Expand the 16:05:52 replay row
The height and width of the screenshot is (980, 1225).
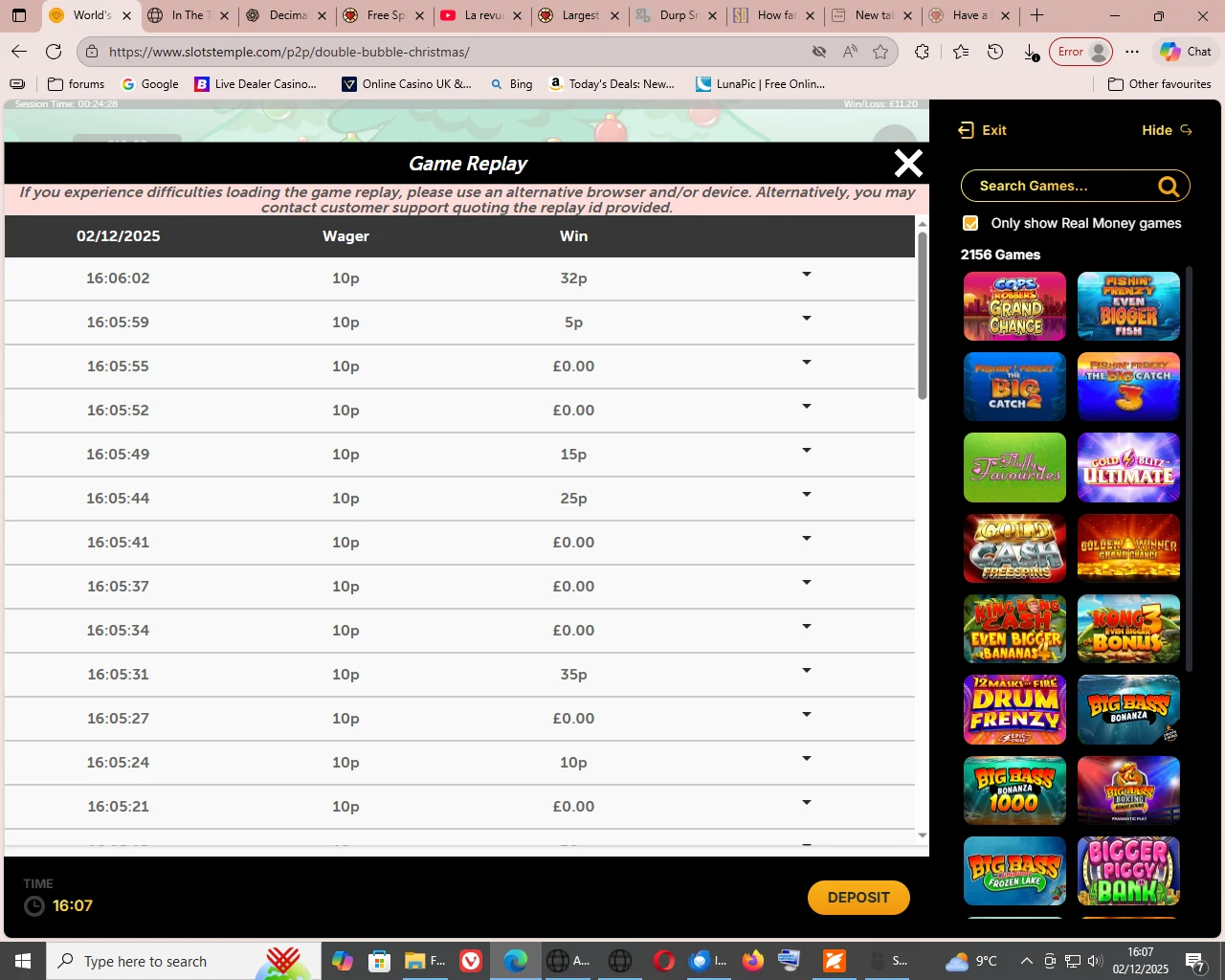pos(807,407)
